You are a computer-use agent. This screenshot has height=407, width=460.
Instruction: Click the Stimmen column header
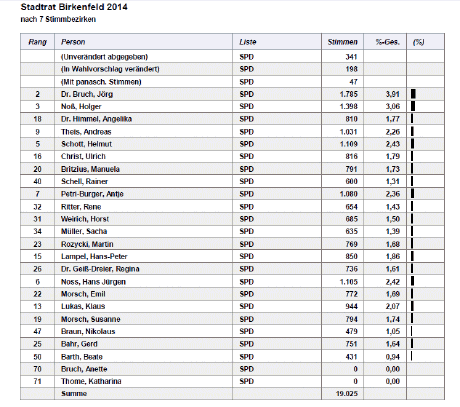tap(342, 42)
